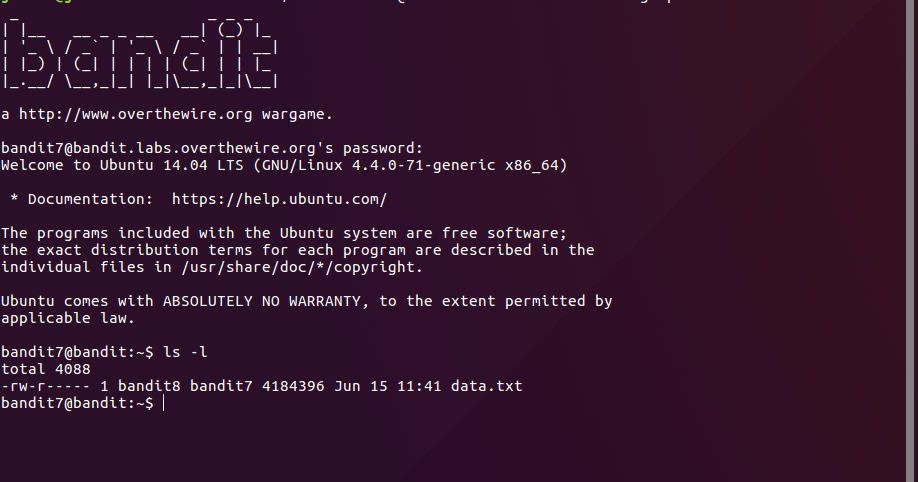The image size is (918, 482).
Task: Click the bandit ASCII art banner
Action: [139, 54]
